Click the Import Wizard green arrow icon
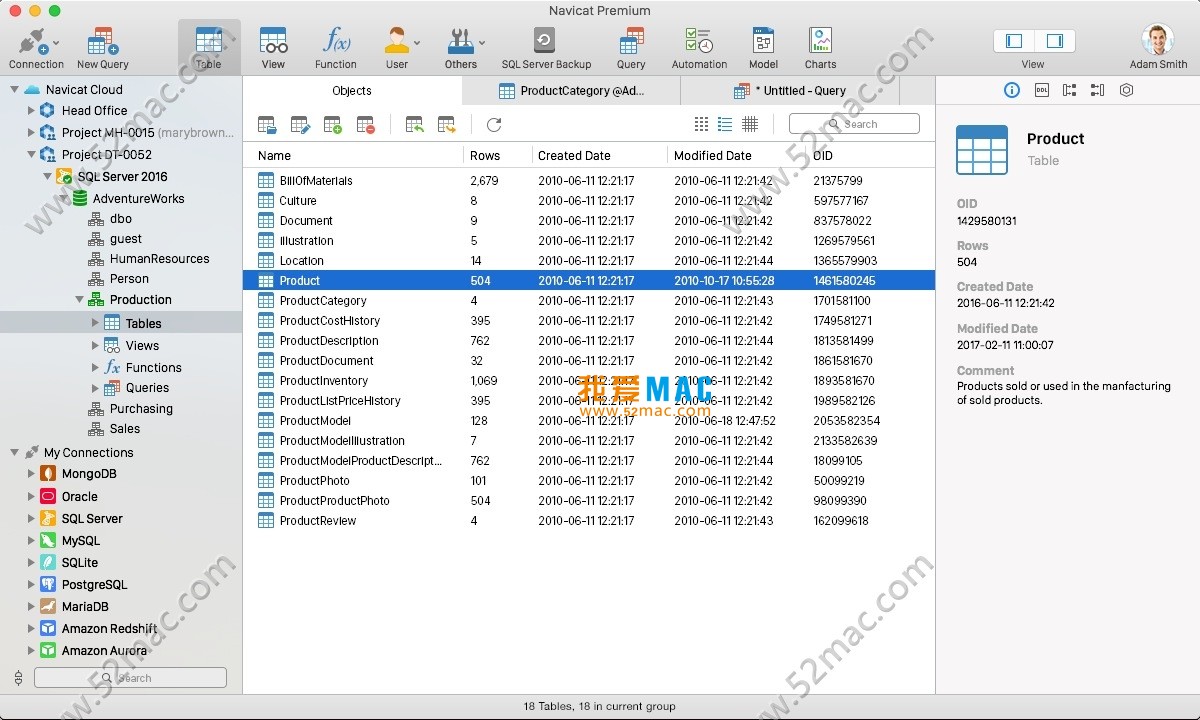Screen dimensions: 1200x720 tap(415, 125)
